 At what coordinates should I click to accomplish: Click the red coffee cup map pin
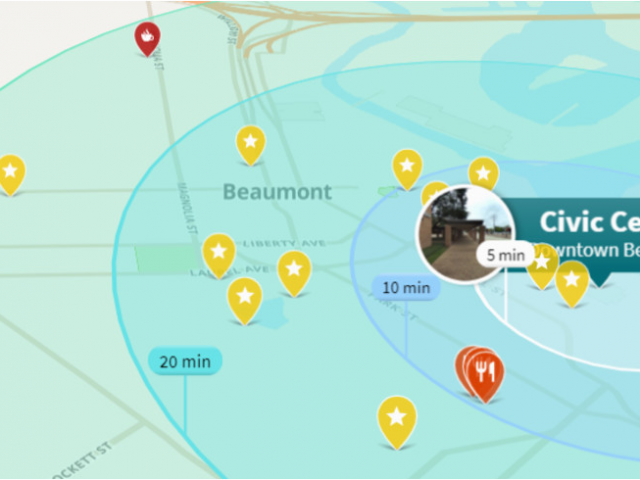click(x=147, y=38)
